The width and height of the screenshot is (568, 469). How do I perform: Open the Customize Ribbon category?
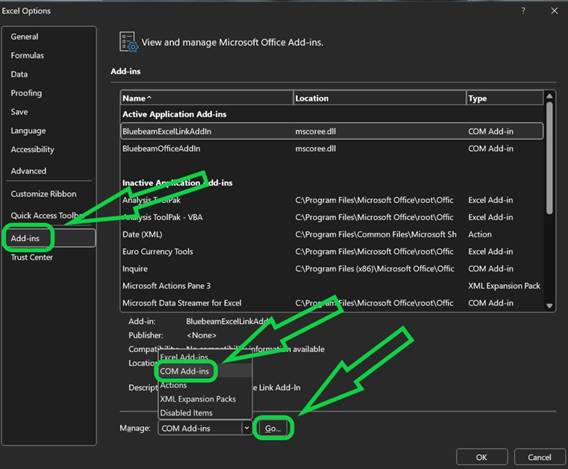point(43,194)
